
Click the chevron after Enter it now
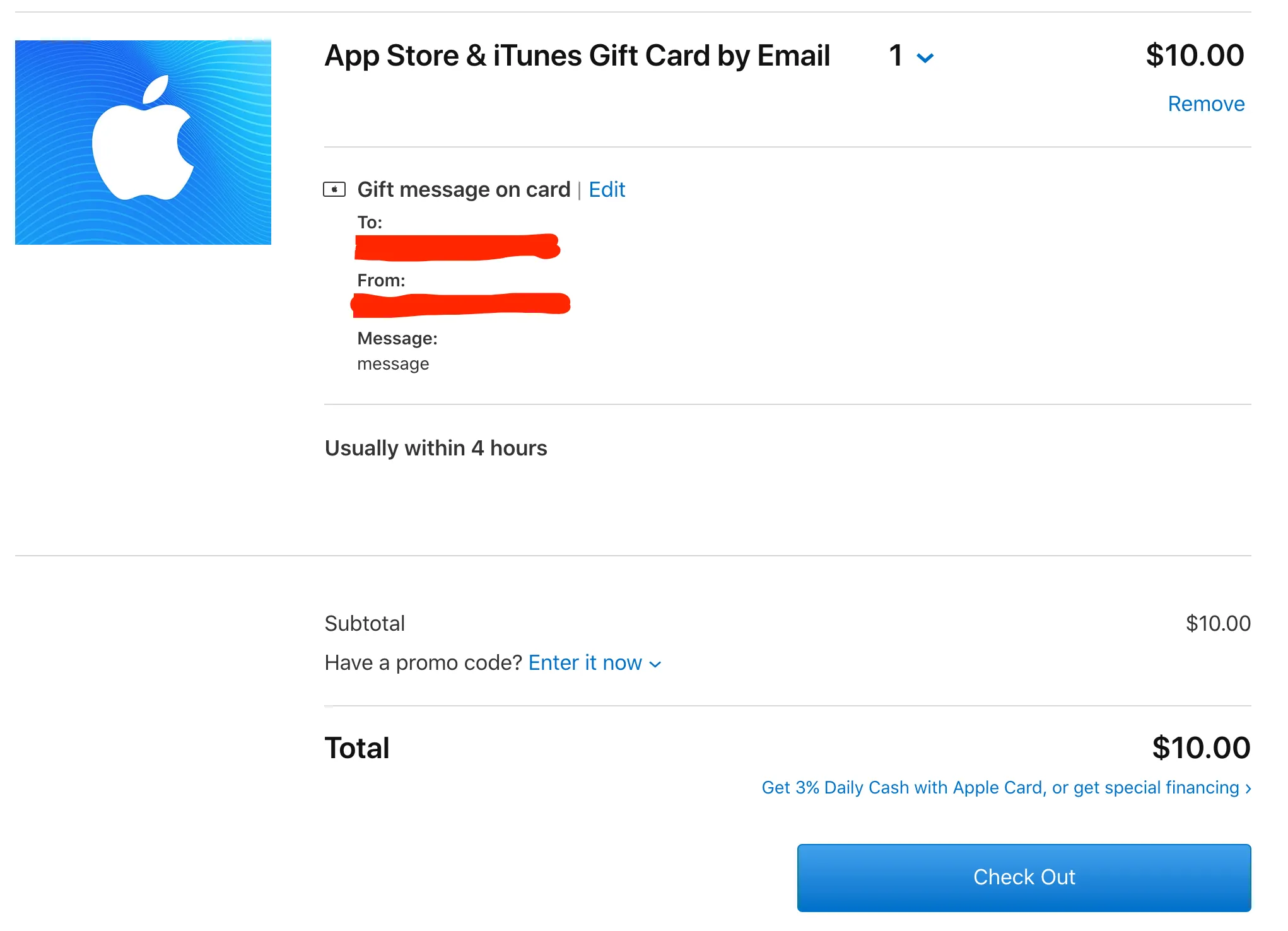(x=655, y=664)
